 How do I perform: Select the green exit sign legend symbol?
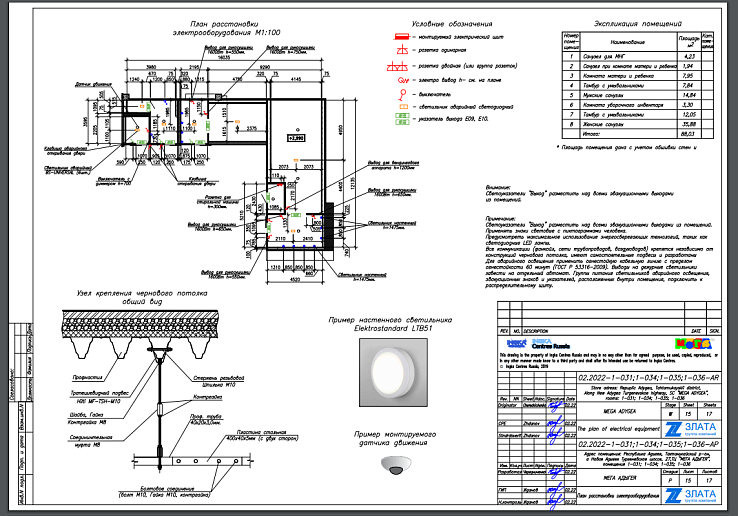(402, 119)
